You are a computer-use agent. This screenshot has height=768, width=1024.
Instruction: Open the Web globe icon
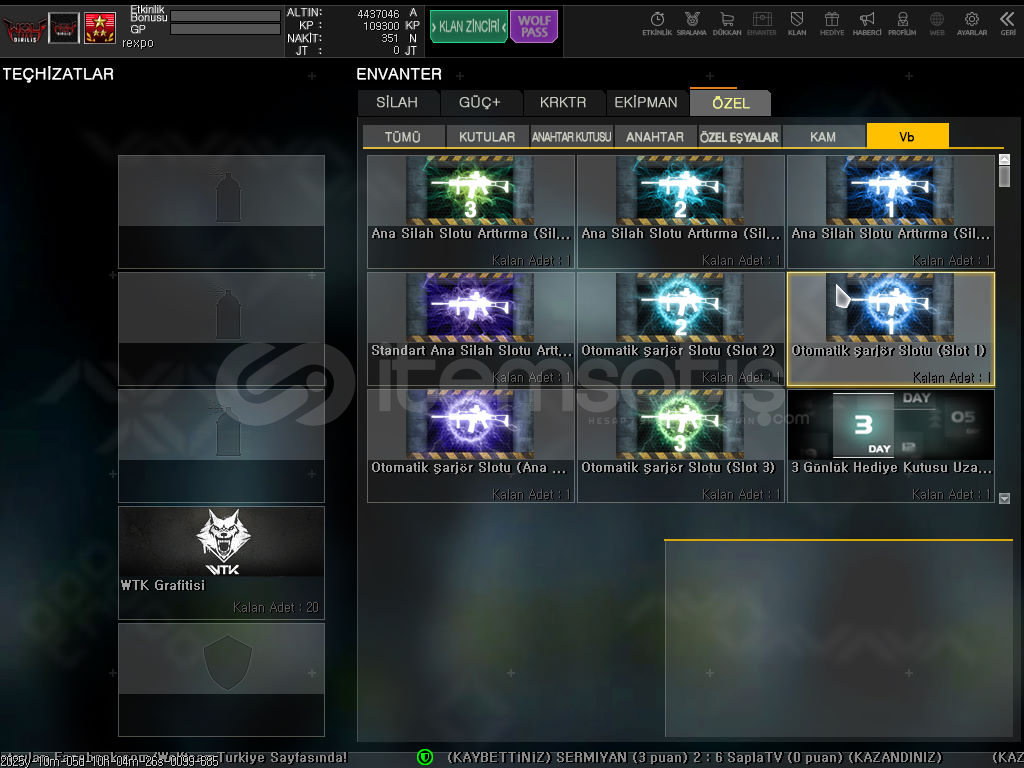[x=936, y=24]
